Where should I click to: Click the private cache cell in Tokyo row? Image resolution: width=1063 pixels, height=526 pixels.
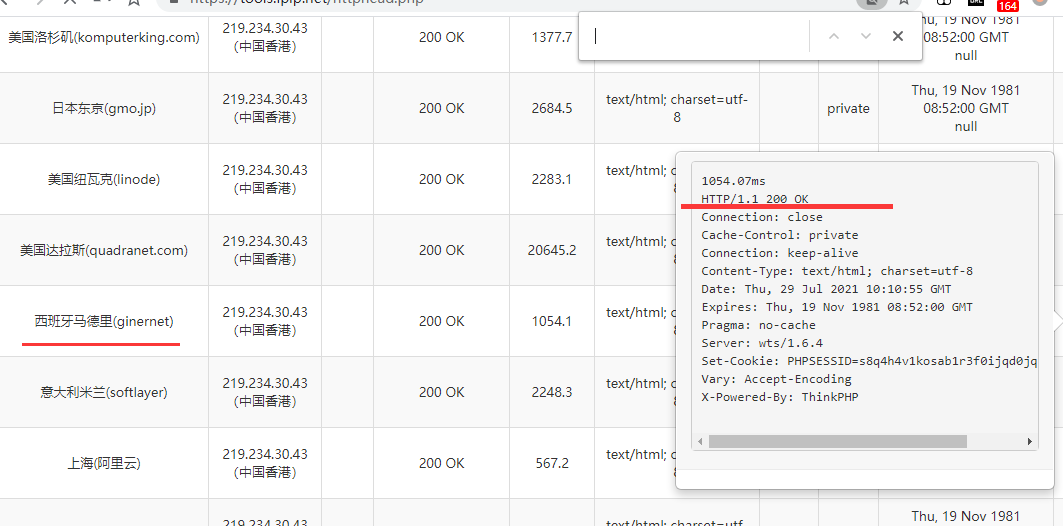pyautogui.click(x=848, y=109)
